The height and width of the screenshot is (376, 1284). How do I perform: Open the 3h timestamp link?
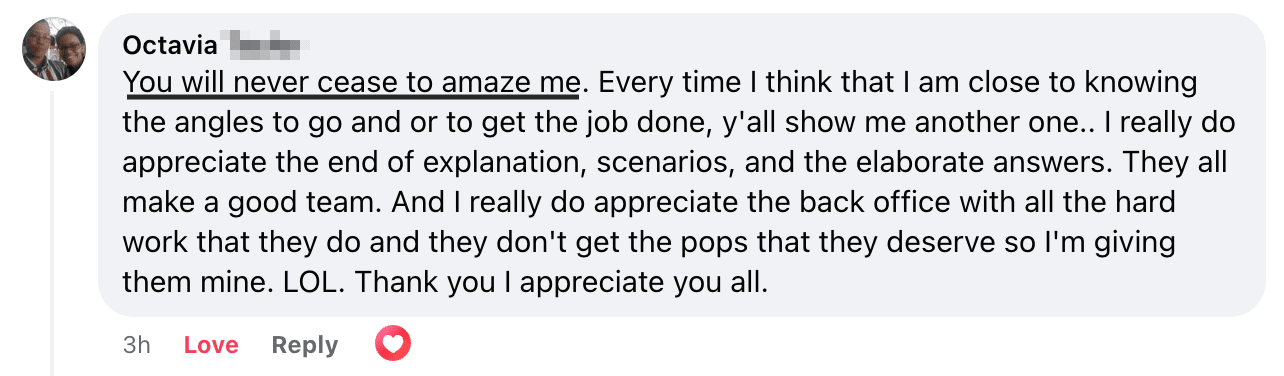point(136,345)
